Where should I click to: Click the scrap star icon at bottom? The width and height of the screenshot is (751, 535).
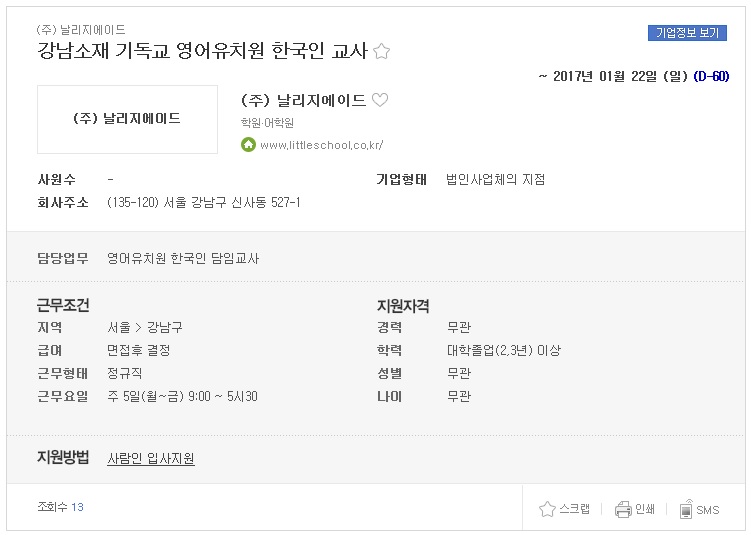tap(546, 509)
